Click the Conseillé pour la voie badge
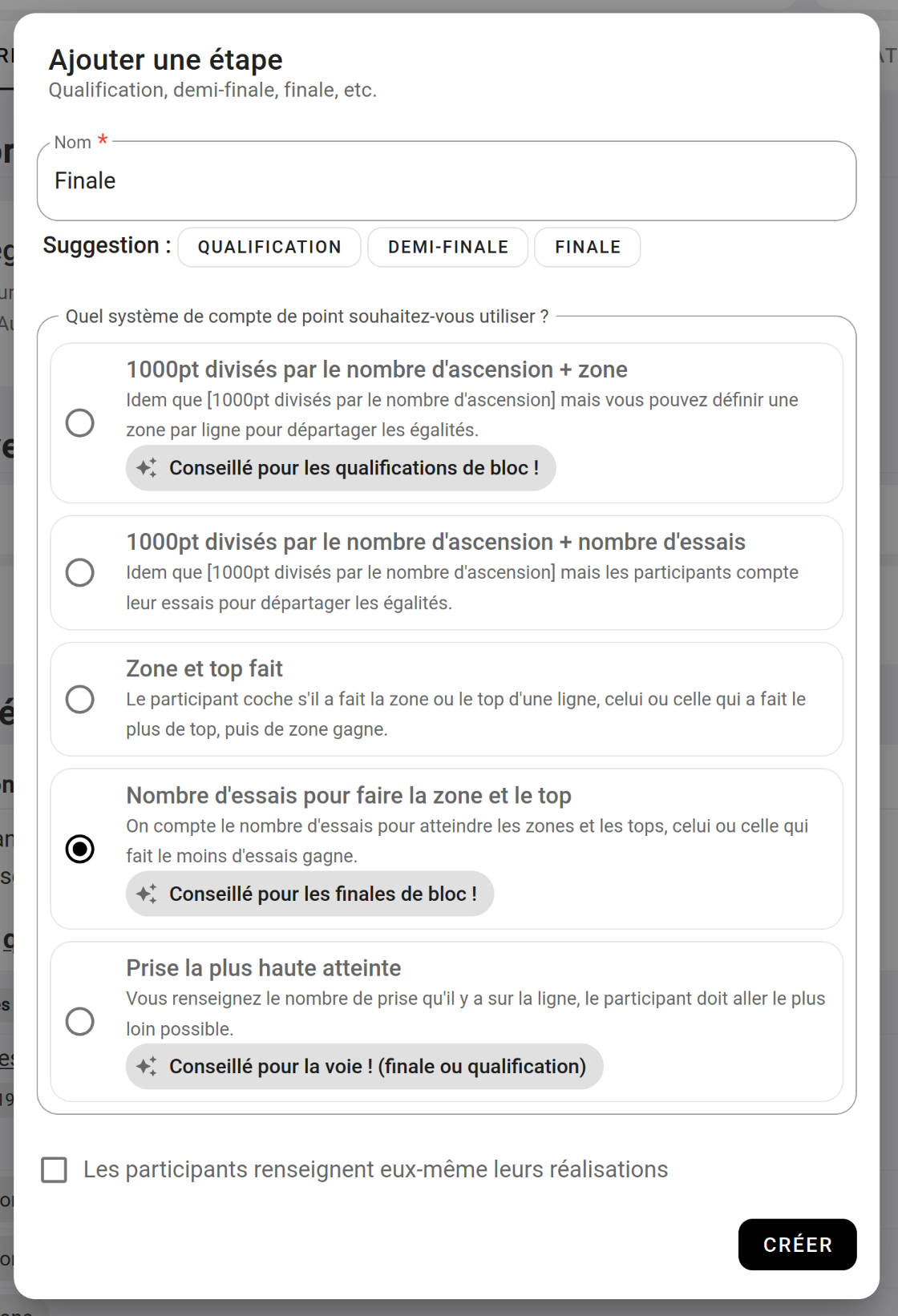Screen dimensions: 898x1316 [377, 1066]
